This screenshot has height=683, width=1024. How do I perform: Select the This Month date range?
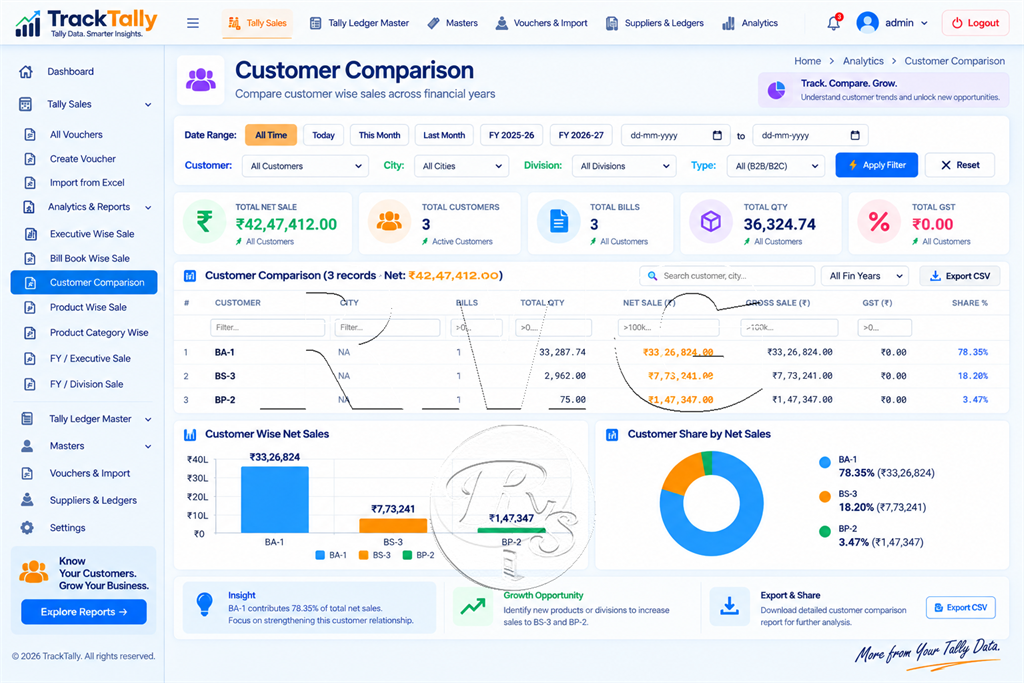coord(379,135)
